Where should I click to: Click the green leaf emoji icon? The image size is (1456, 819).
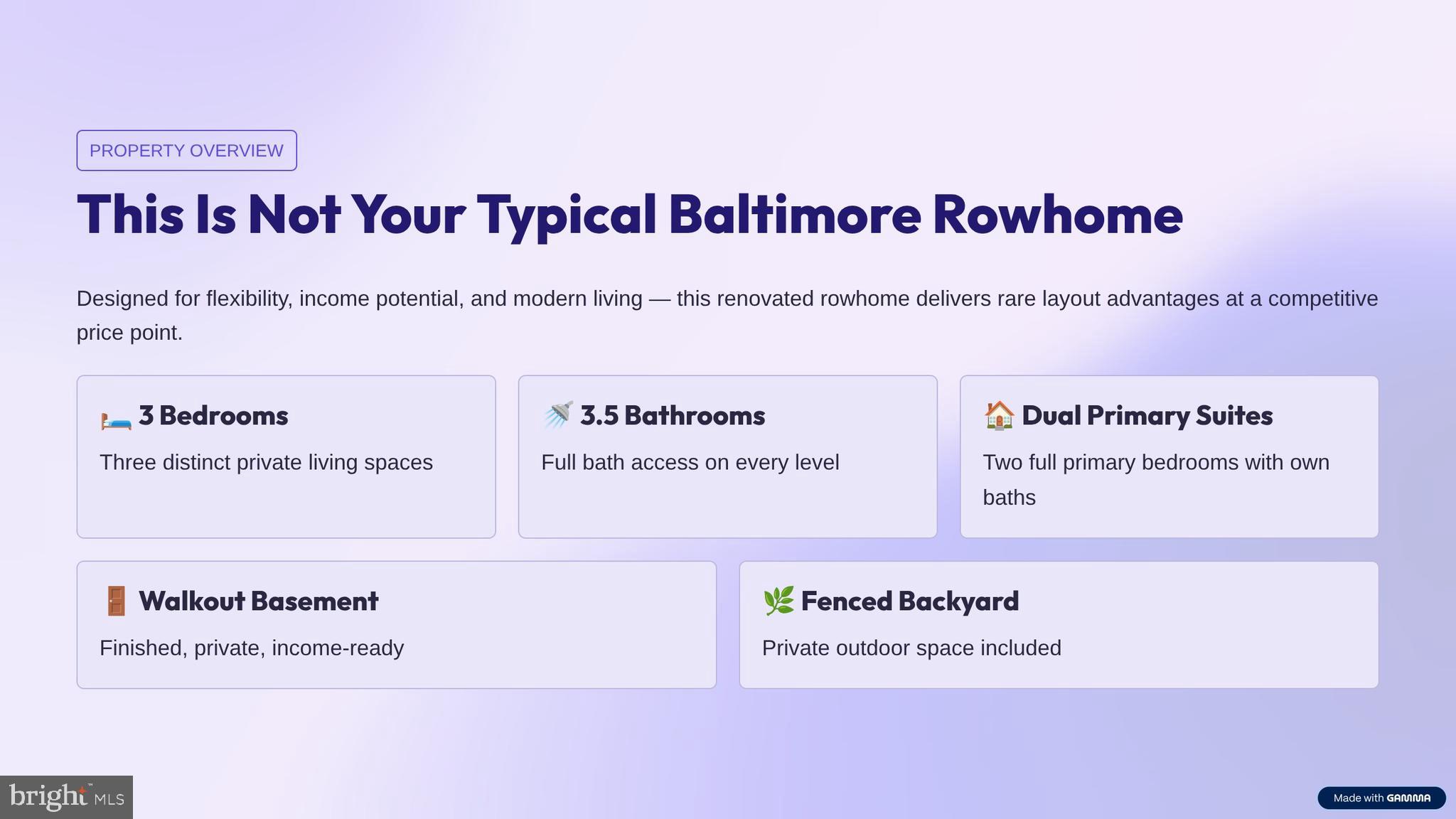[x=778, y=601]
